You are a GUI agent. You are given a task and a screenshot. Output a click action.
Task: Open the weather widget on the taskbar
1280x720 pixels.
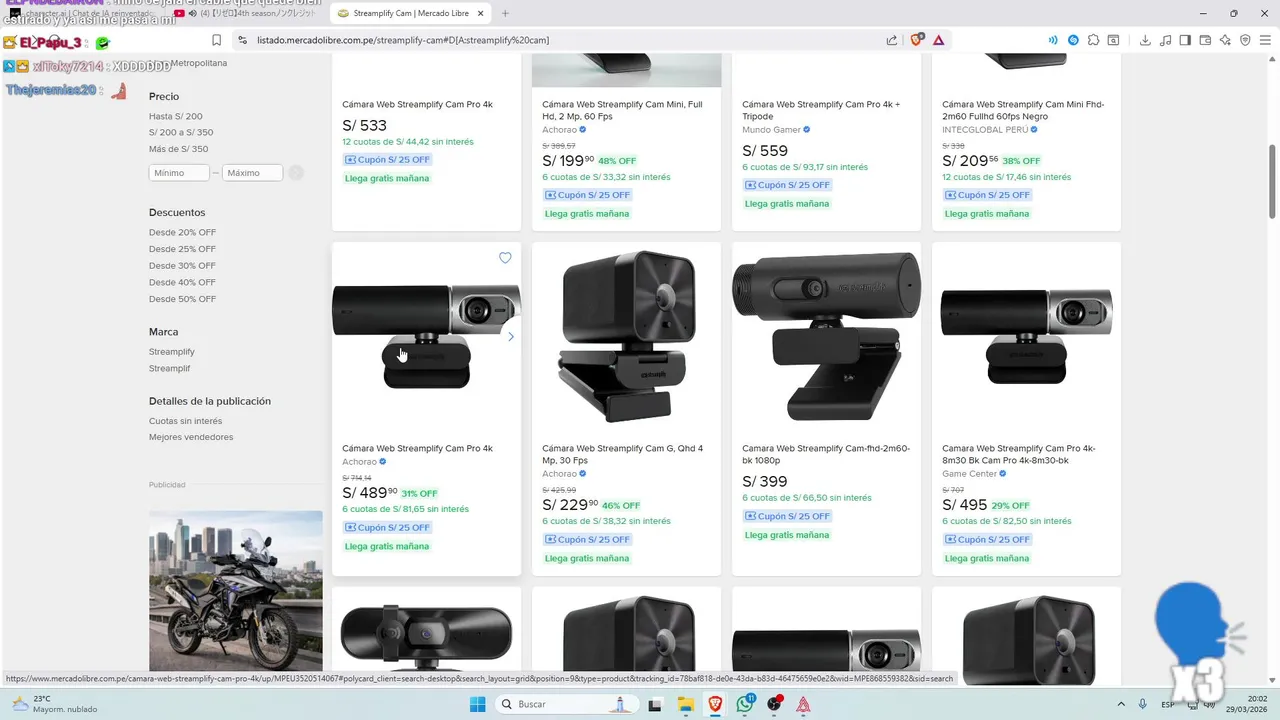pos(52,704)
